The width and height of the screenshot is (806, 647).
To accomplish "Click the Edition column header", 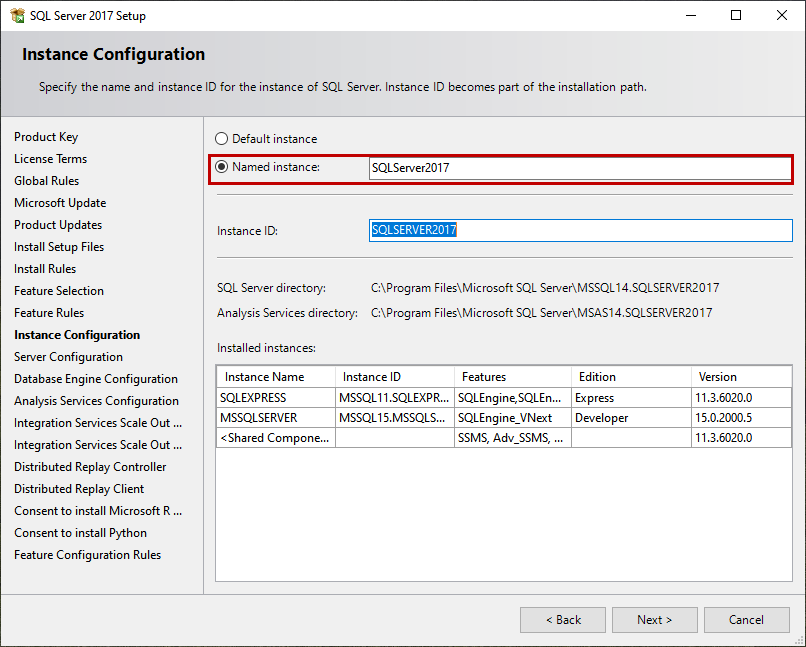I will click(630, 377).
